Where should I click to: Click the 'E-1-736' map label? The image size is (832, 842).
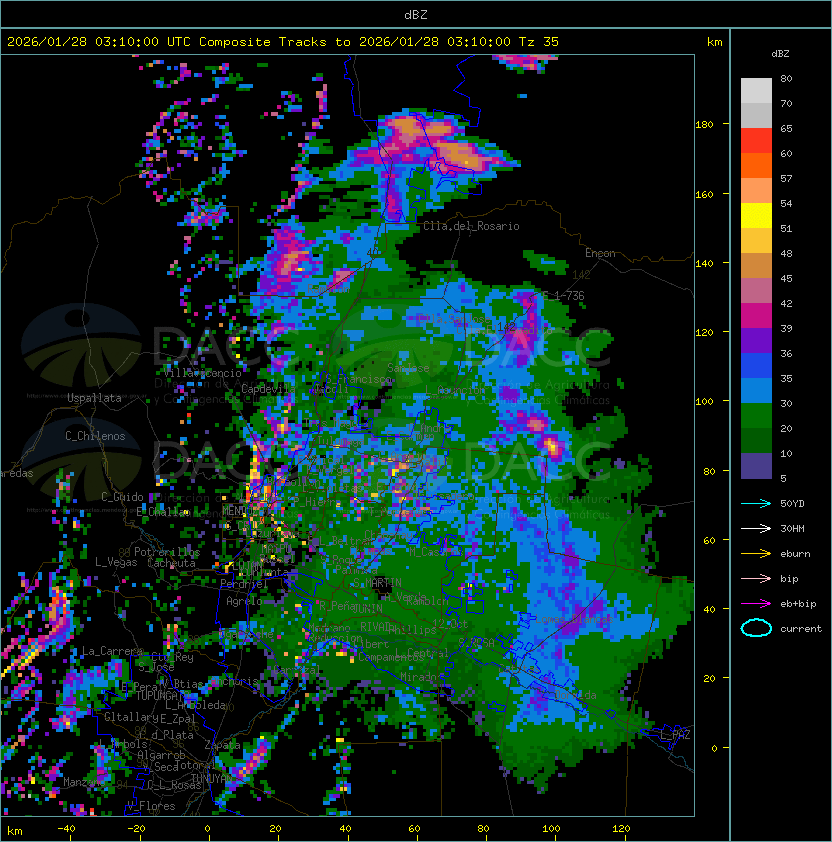563,296
